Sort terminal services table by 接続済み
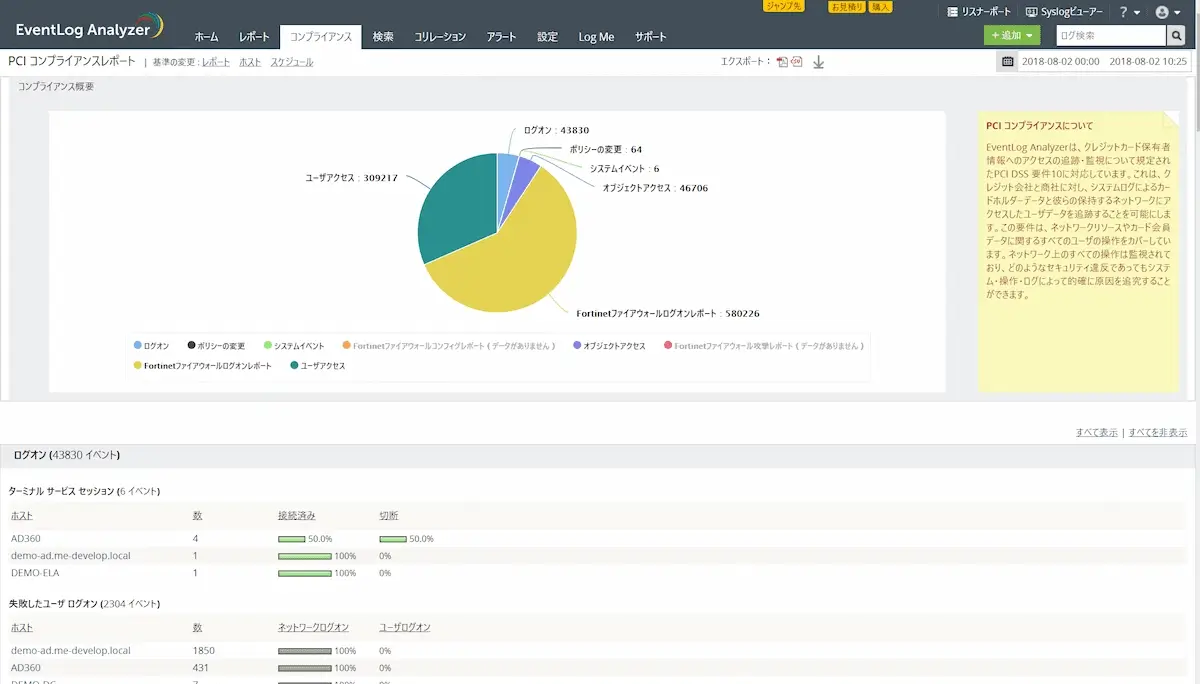The width and height of the screenshot is (1200, 684). coord(297,515)
